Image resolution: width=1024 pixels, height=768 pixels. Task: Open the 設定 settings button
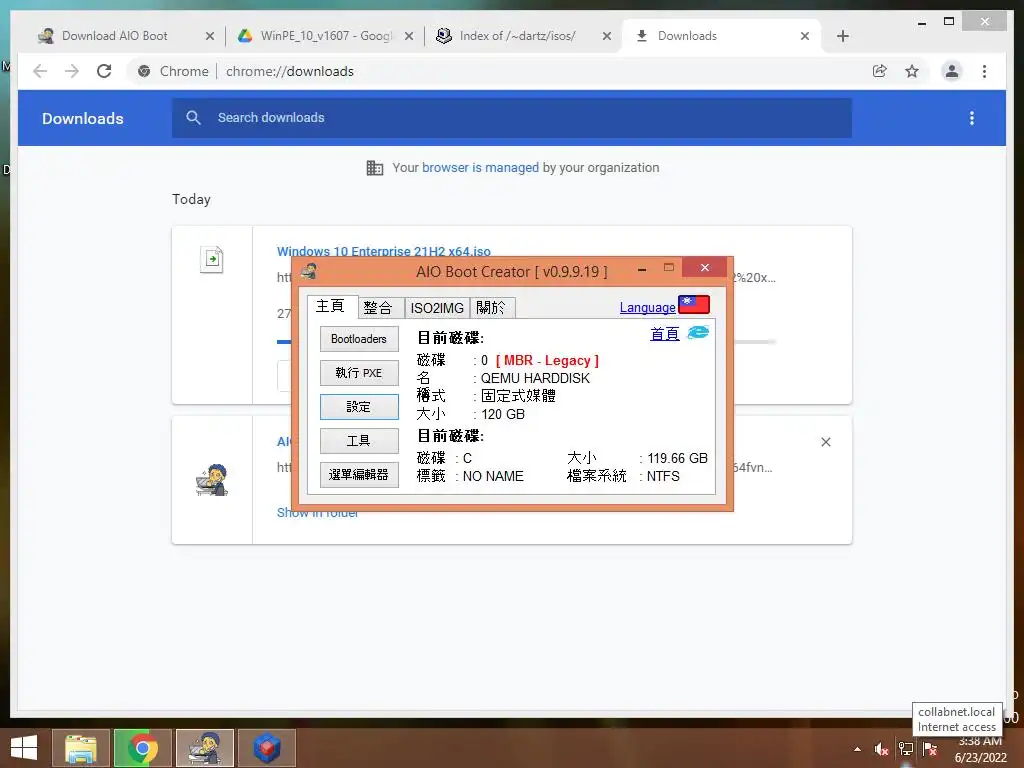click(359, 407)
